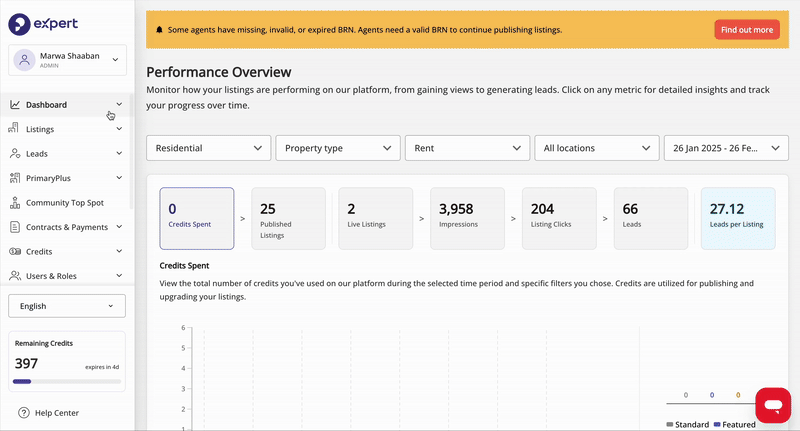Collapse the Dashboard menu chevron
This screenshot has width=800, height=431.
click(119, 104)
